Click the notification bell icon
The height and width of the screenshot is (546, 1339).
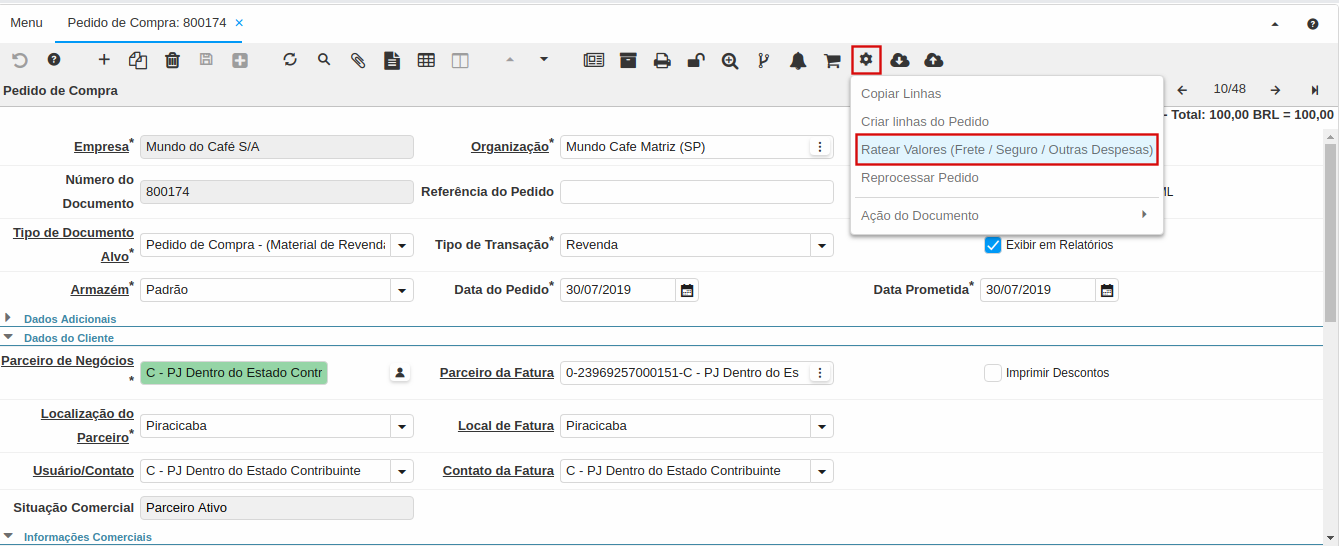(x=798, y=60)
